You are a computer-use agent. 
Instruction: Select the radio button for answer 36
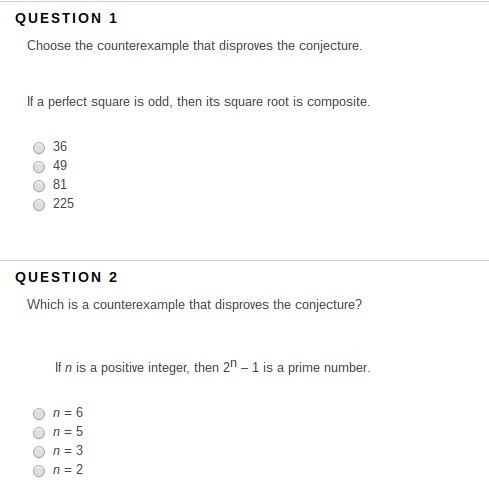click(x=39, y=147)
